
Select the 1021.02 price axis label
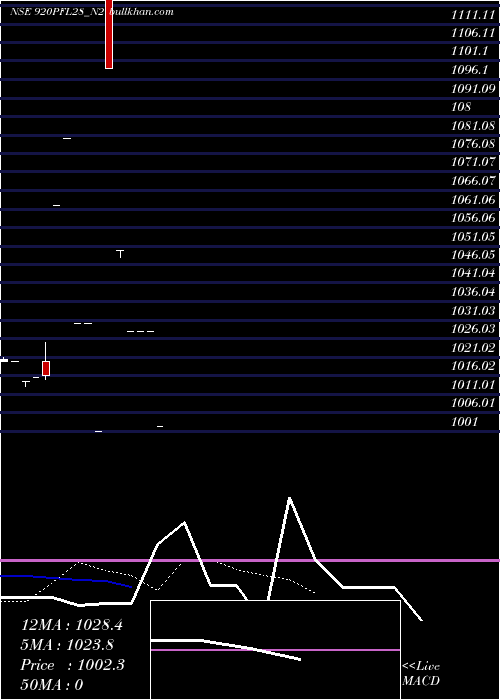click(473, 348)
